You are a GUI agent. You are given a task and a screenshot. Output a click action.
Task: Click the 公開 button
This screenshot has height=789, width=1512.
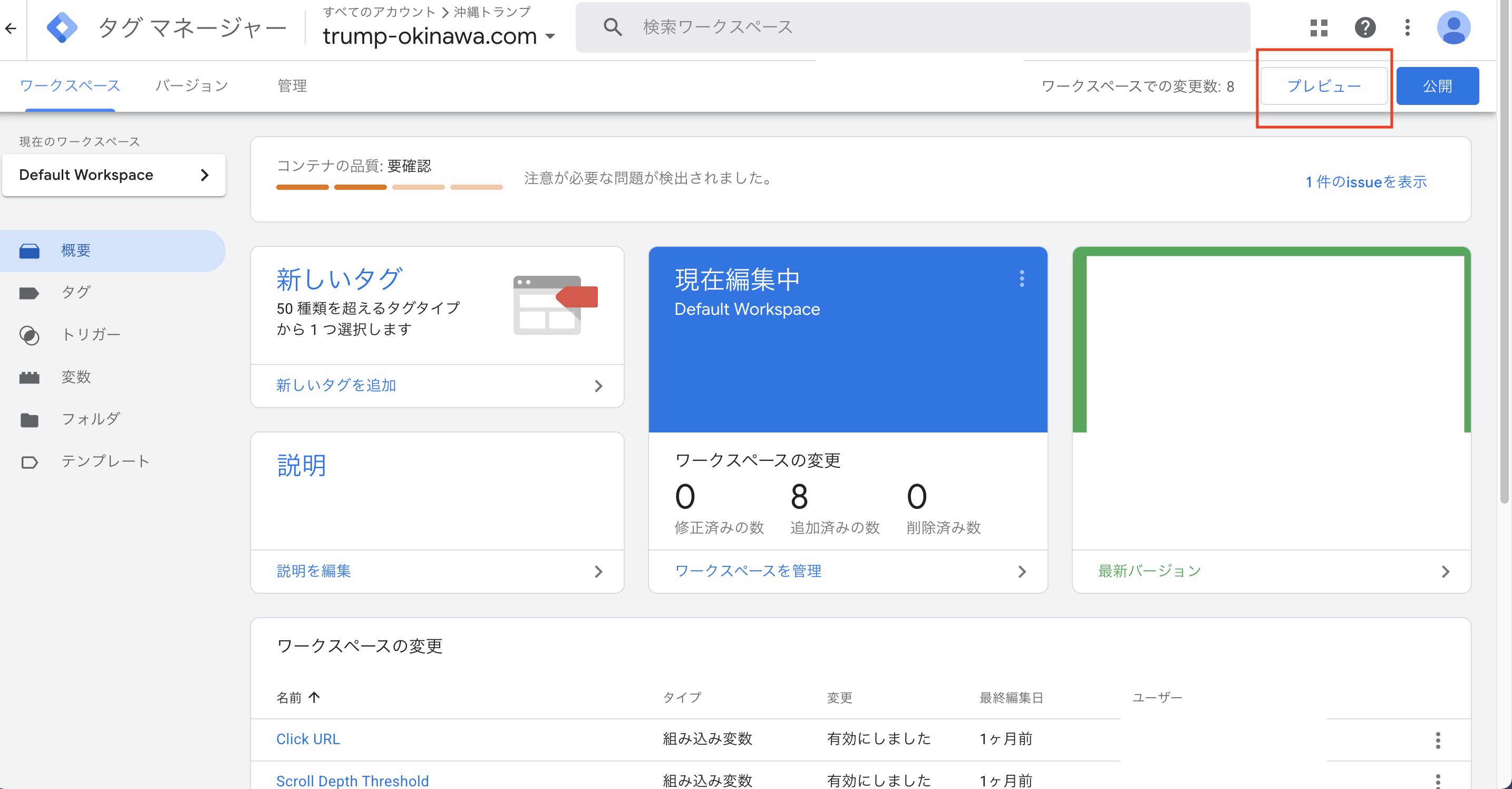(x=1437, y=86)
